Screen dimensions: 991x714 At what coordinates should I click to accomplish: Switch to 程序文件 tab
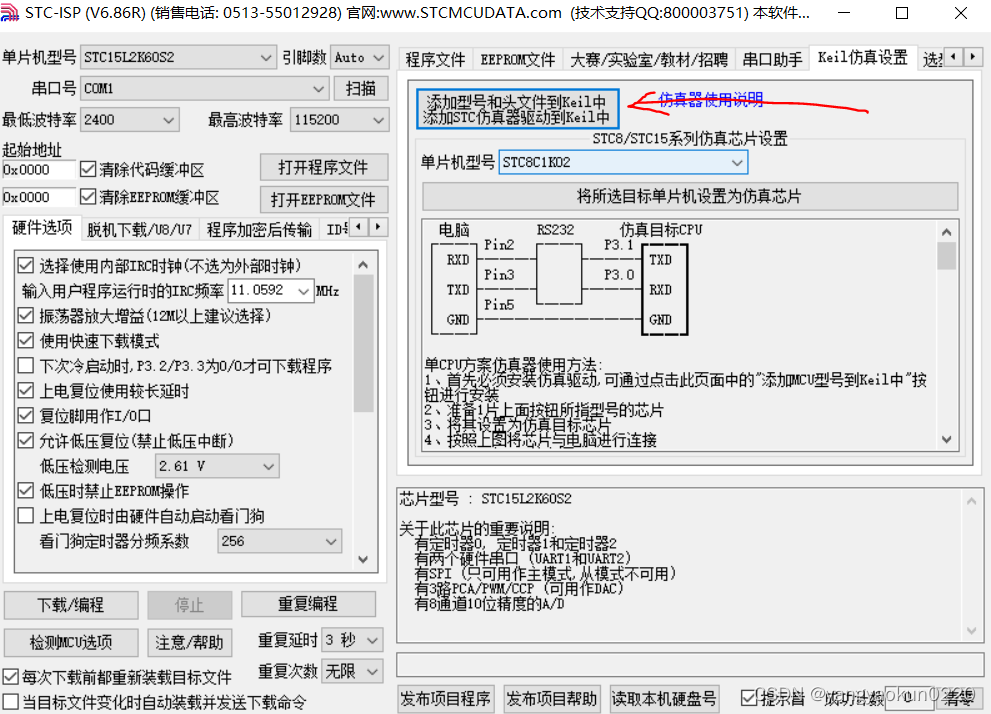435,59
